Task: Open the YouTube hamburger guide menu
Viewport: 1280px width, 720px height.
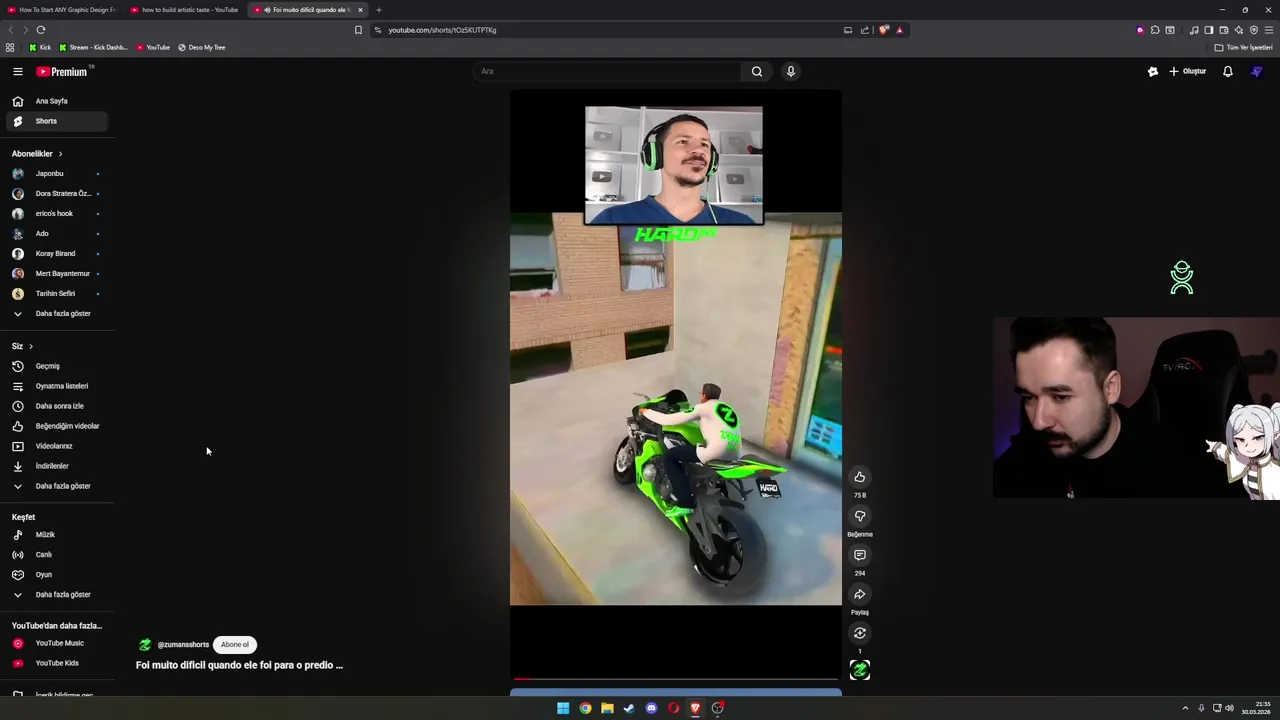Action: pos(17,71)
